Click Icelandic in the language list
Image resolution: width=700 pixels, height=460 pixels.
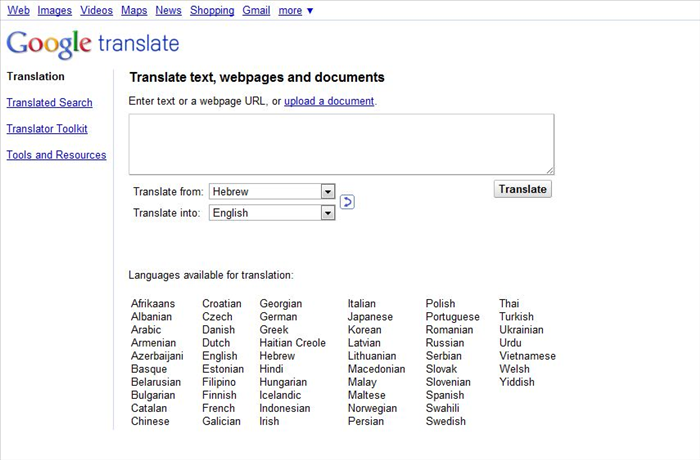coord(280,395)
